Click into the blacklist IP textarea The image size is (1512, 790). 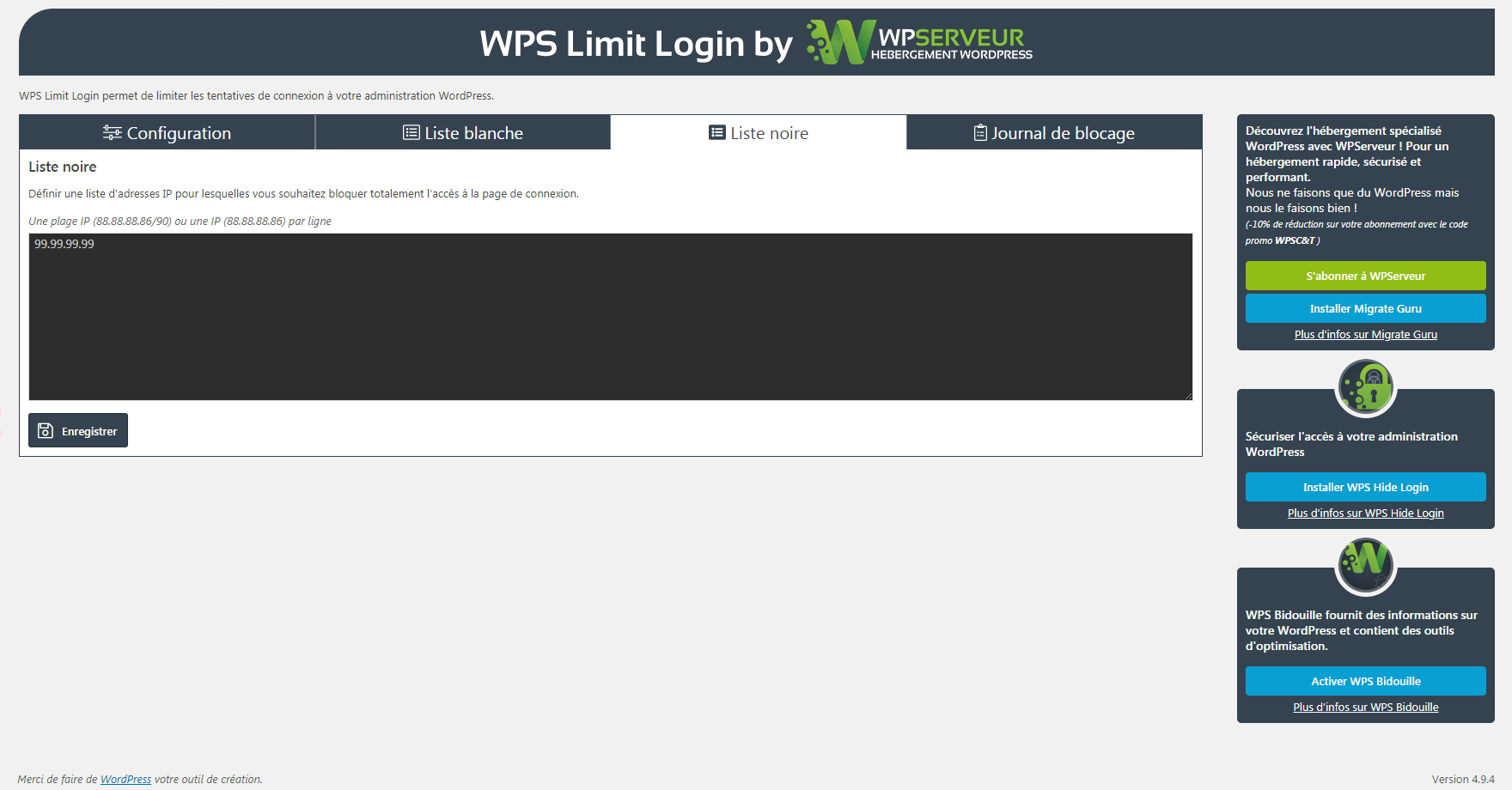point(611,317)
